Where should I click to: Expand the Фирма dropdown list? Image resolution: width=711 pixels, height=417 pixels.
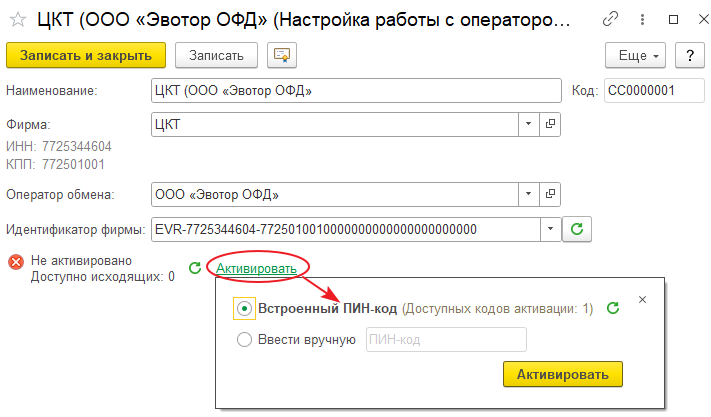527,124
